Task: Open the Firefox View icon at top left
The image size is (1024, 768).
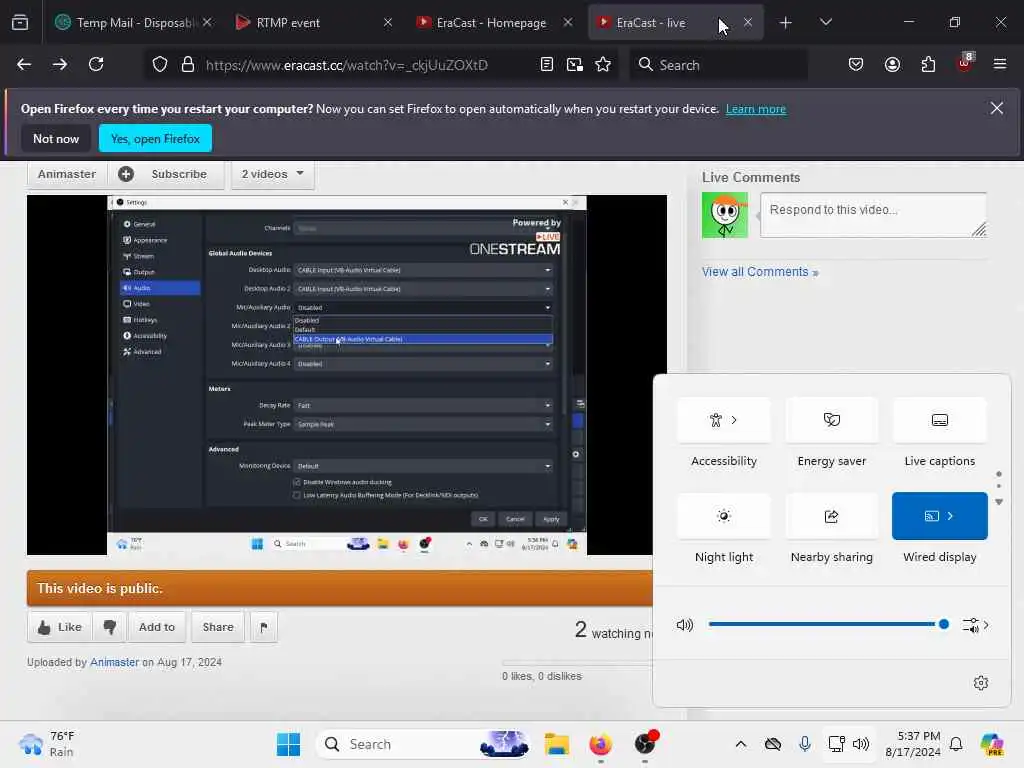Action: [x=20, y=22]
